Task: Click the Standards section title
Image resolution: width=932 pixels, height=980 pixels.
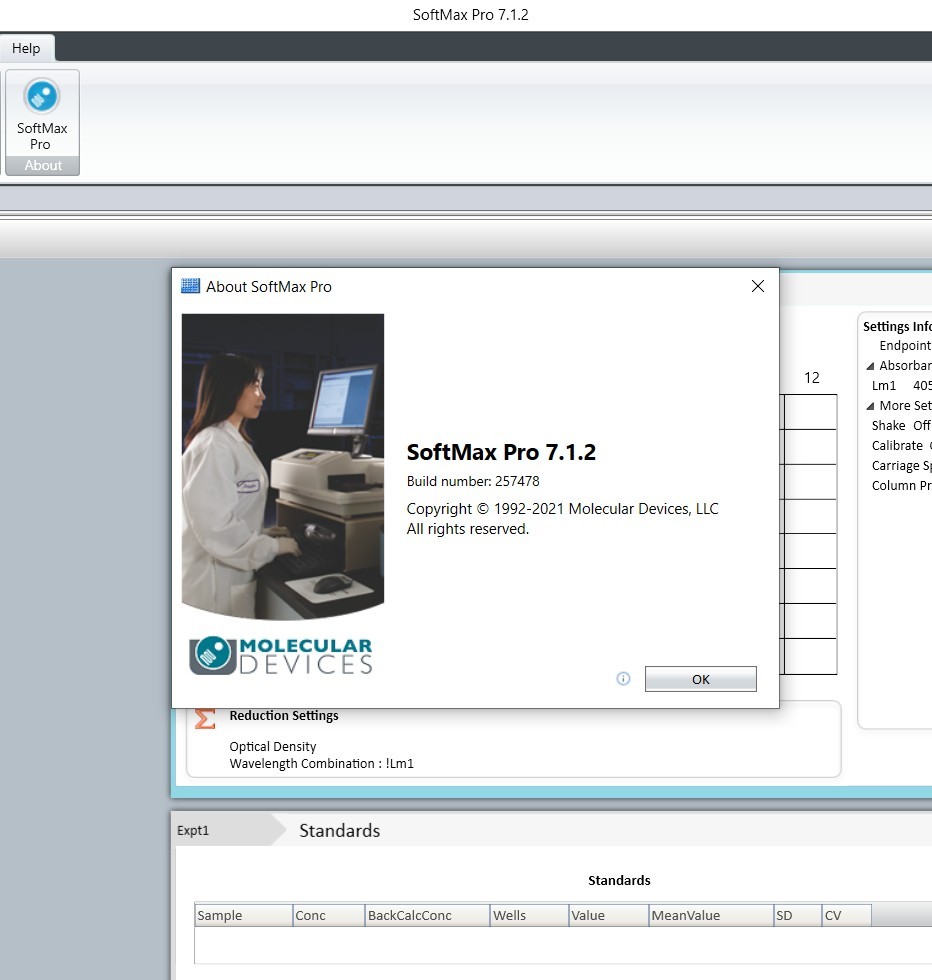Action: (339, 830)
